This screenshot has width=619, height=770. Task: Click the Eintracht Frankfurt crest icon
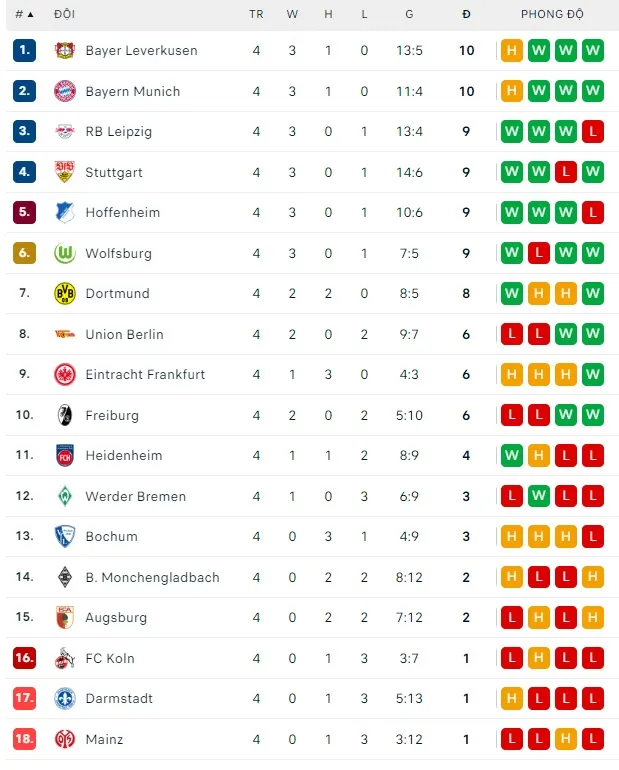65,375
